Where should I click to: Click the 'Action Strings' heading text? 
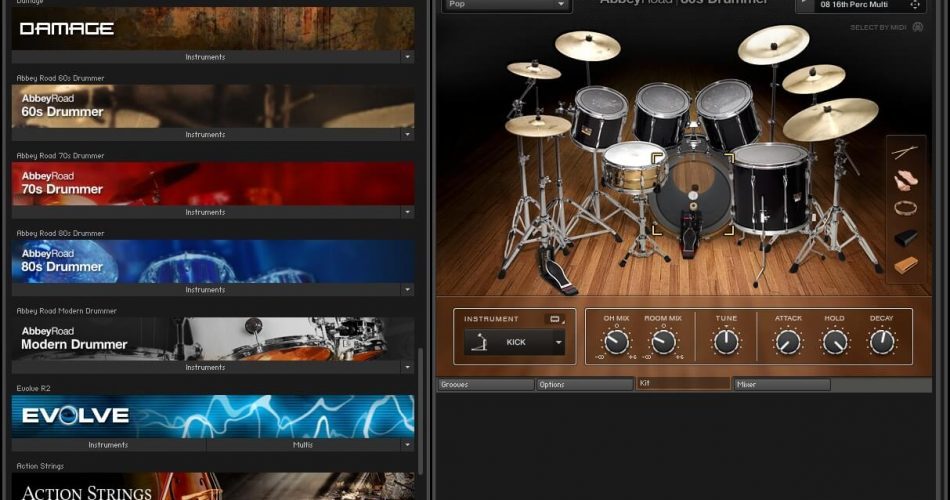point(40,466)
